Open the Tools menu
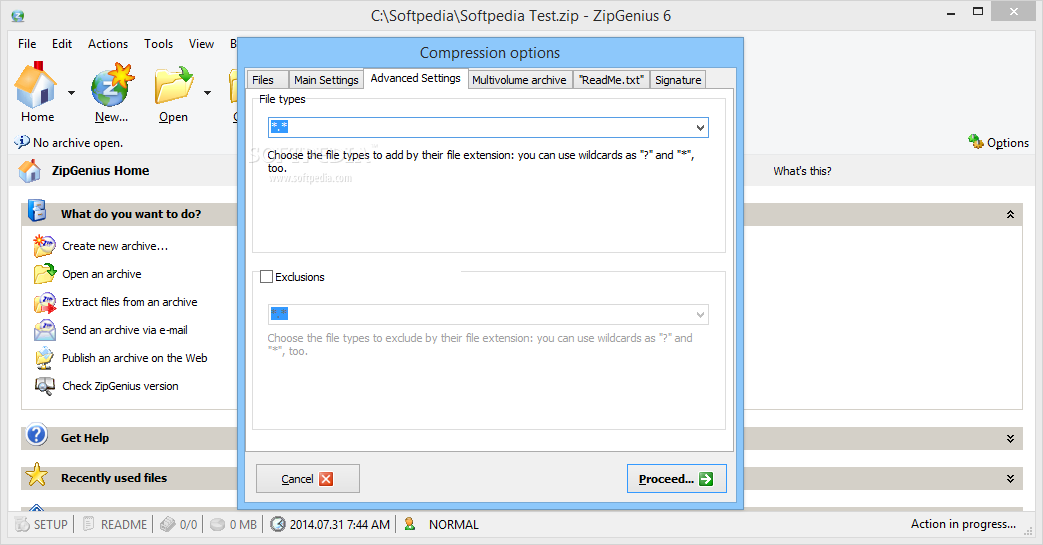The image size is (1043, 545). [x=158, y=44]
